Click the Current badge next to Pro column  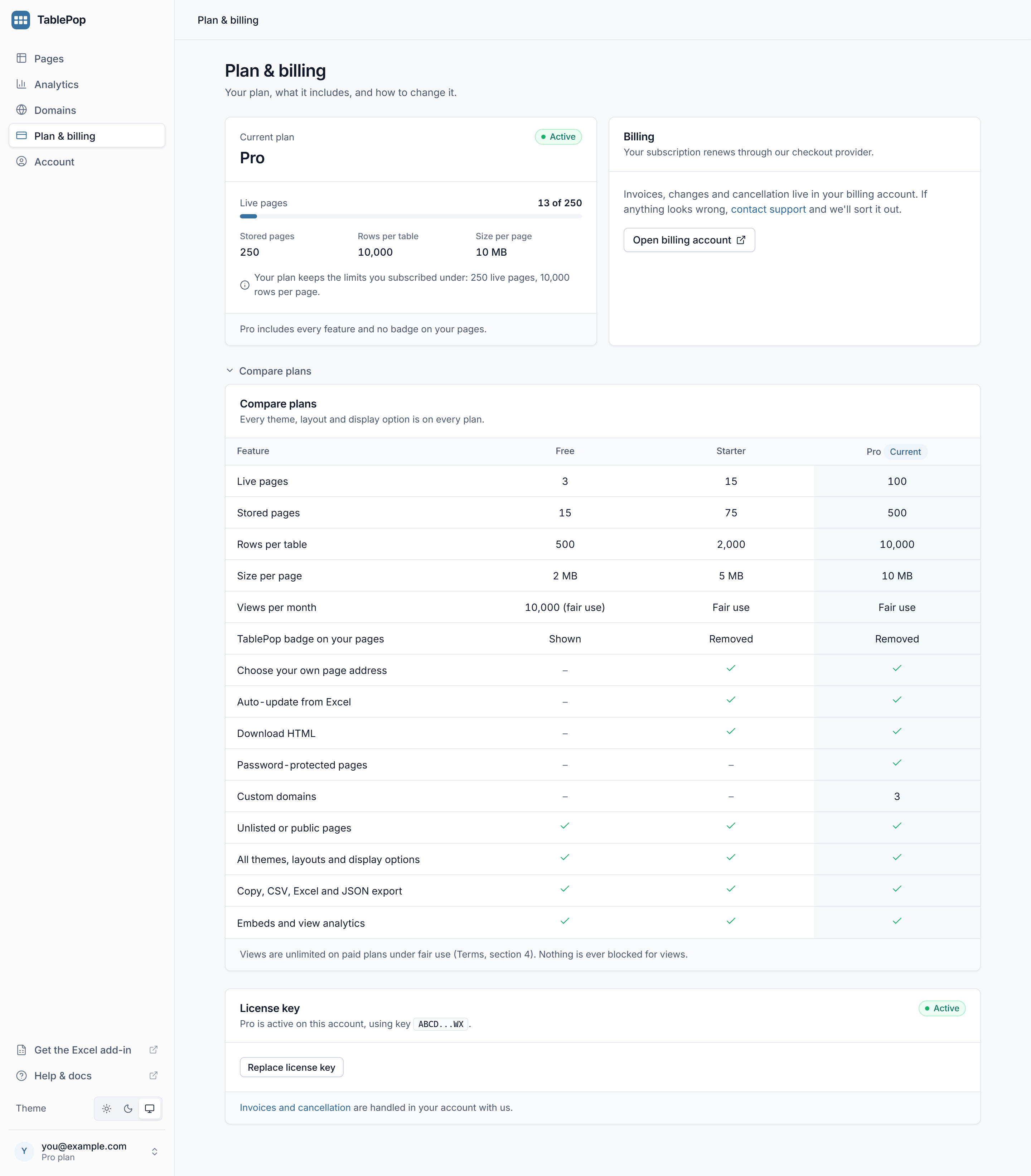pos(905,452)
